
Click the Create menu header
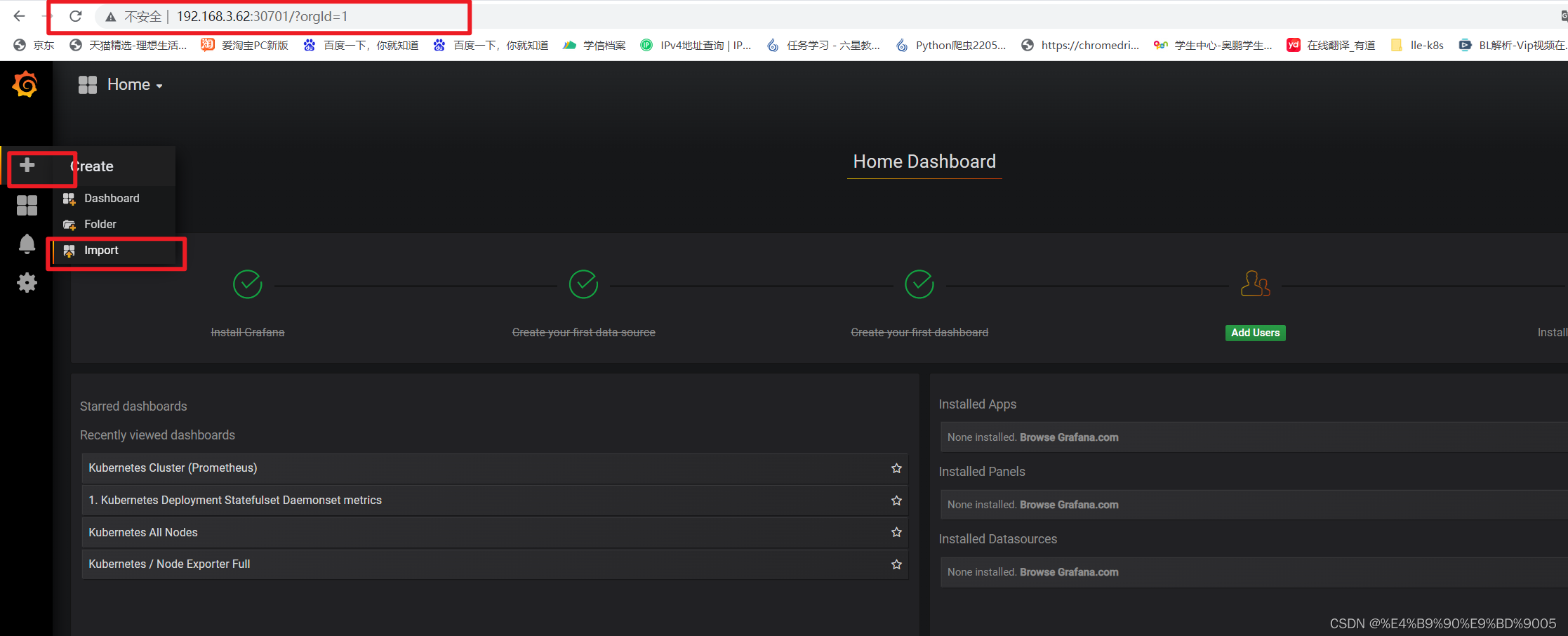[x=92, y=166]
